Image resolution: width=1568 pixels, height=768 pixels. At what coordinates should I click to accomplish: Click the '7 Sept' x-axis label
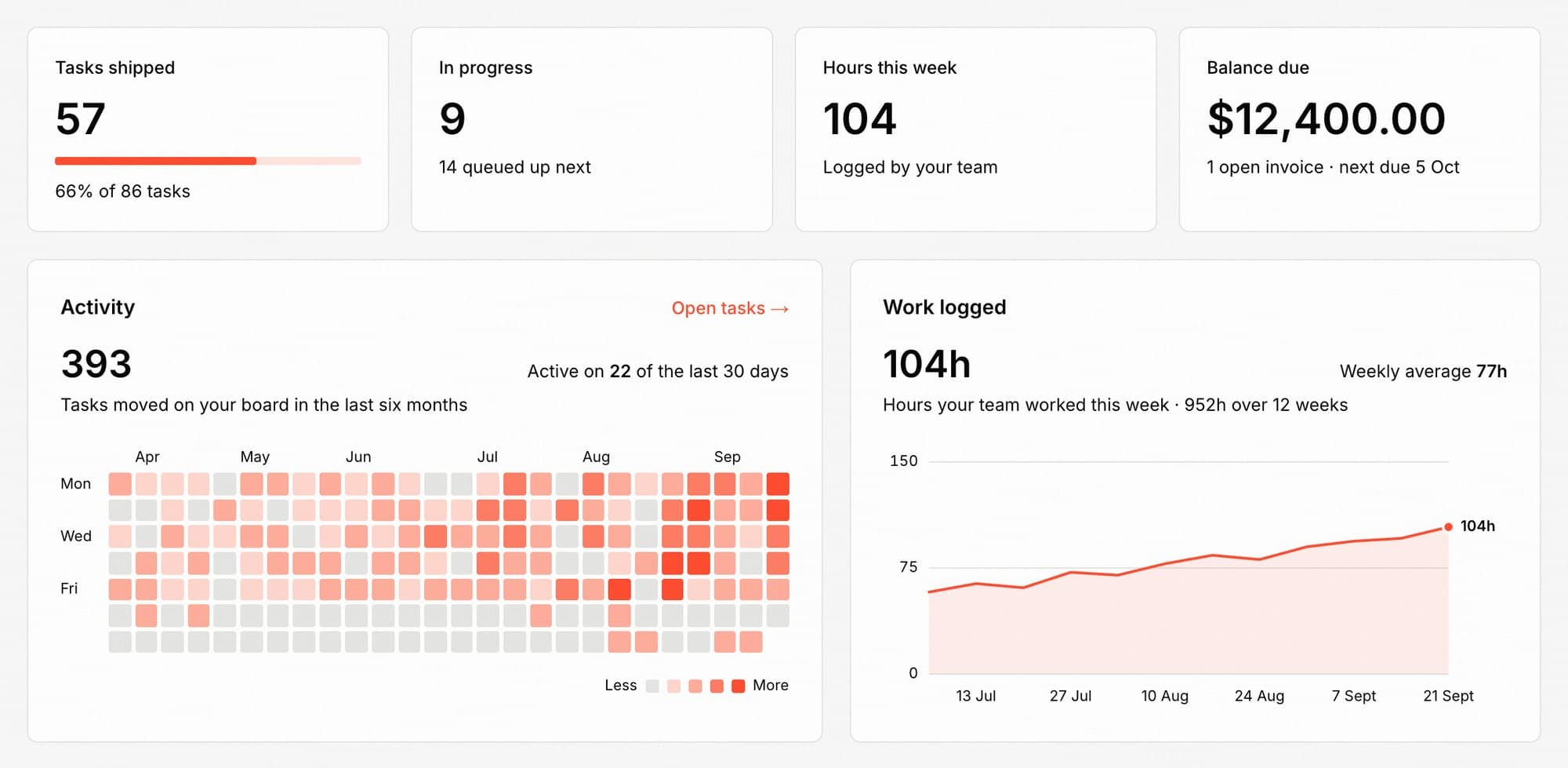click(x=1354, y=697)
